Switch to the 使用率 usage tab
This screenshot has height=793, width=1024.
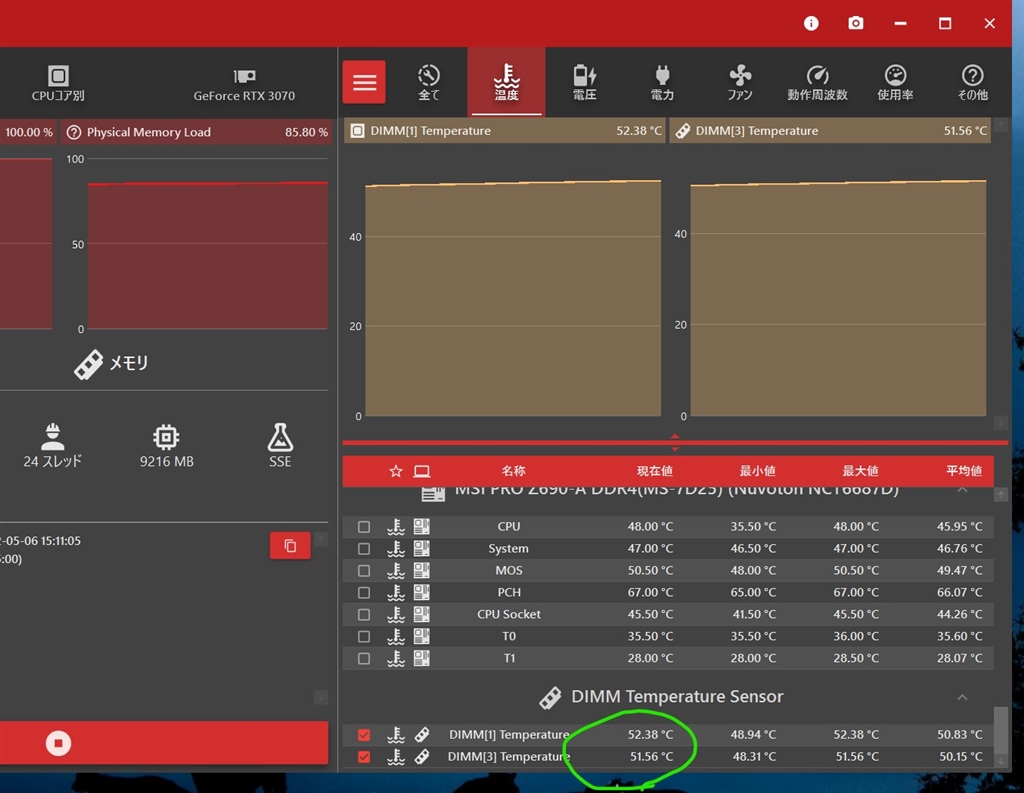click(895, 82)
